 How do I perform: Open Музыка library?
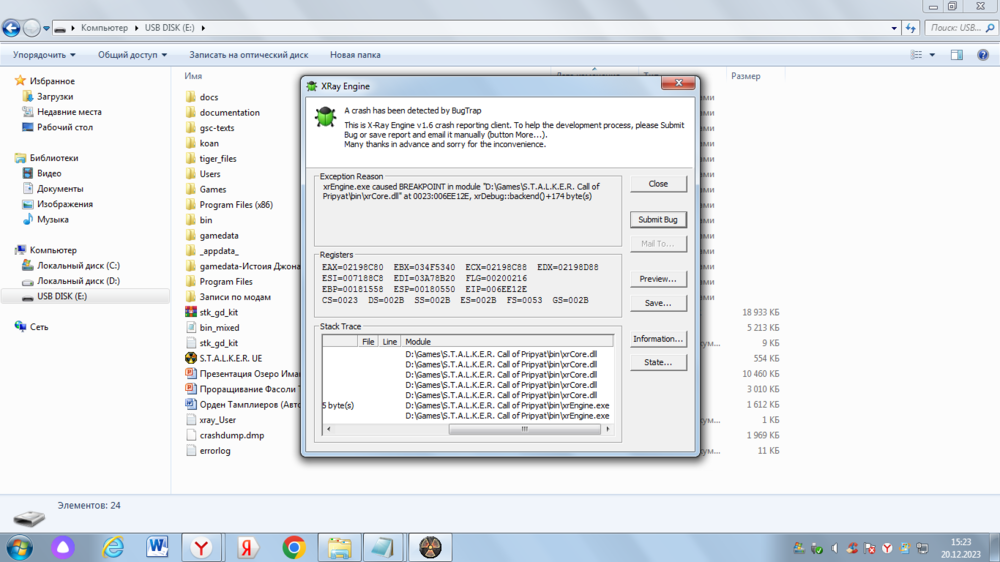pos(52,219)
